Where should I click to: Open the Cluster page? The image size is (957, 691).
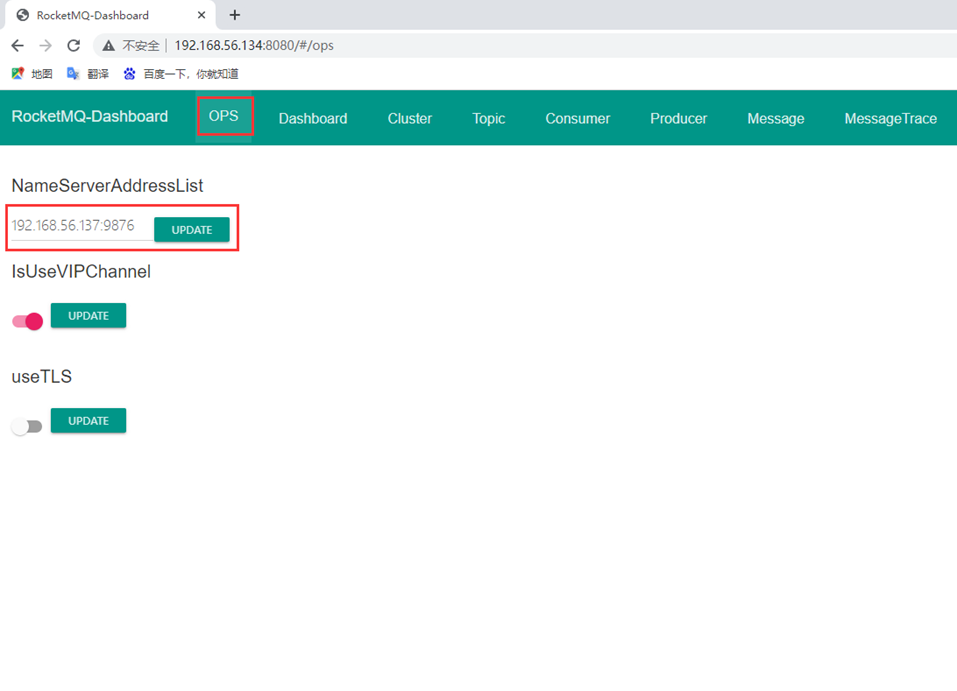pyautogui.click(x=410, y=118)
